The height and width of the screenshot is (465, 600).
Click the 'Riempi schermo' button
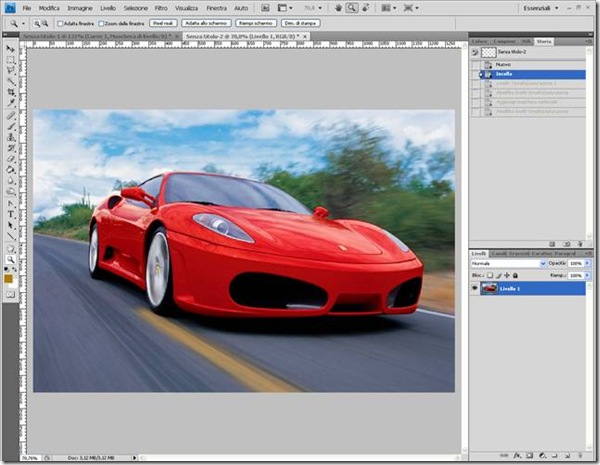[256, 23]
